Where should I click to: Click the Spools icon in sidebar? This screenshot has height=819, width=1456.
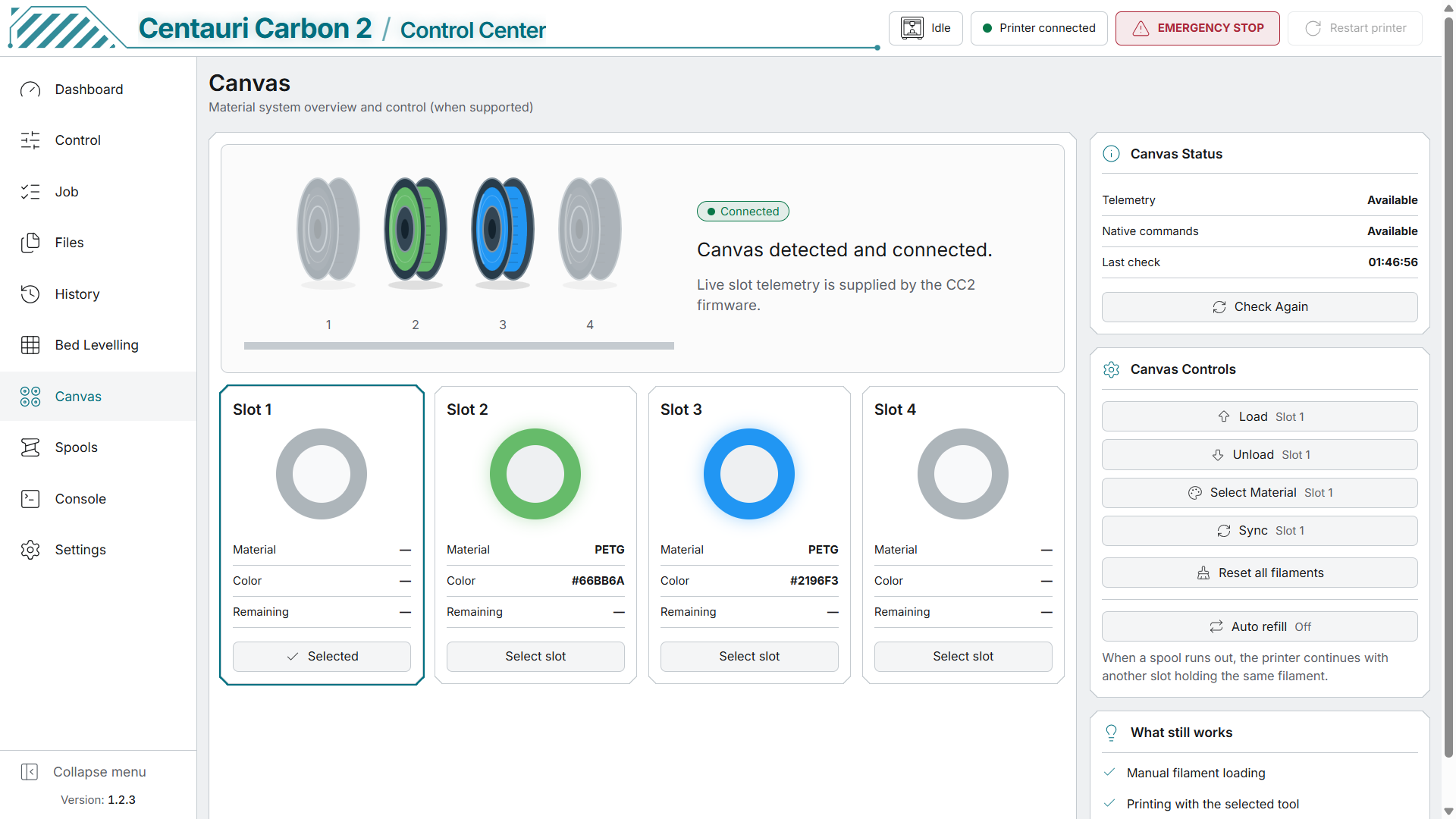(30, 447)
